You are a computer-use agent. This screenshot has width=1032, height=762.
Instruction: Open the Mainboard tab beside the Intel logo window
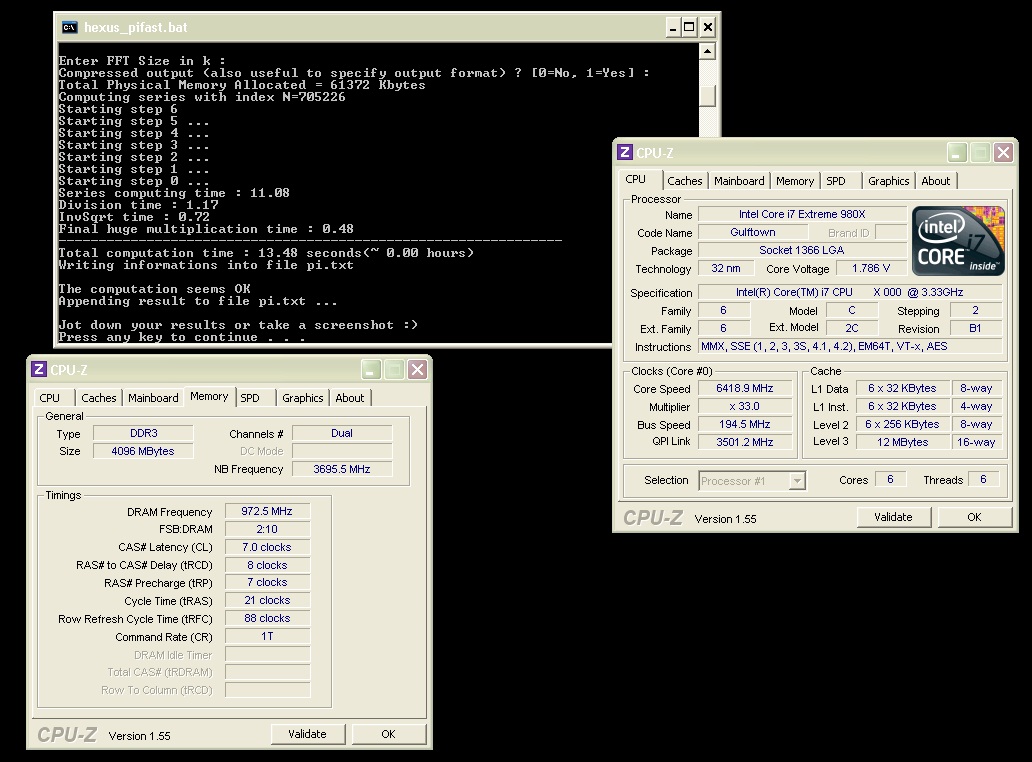point(739,181)
